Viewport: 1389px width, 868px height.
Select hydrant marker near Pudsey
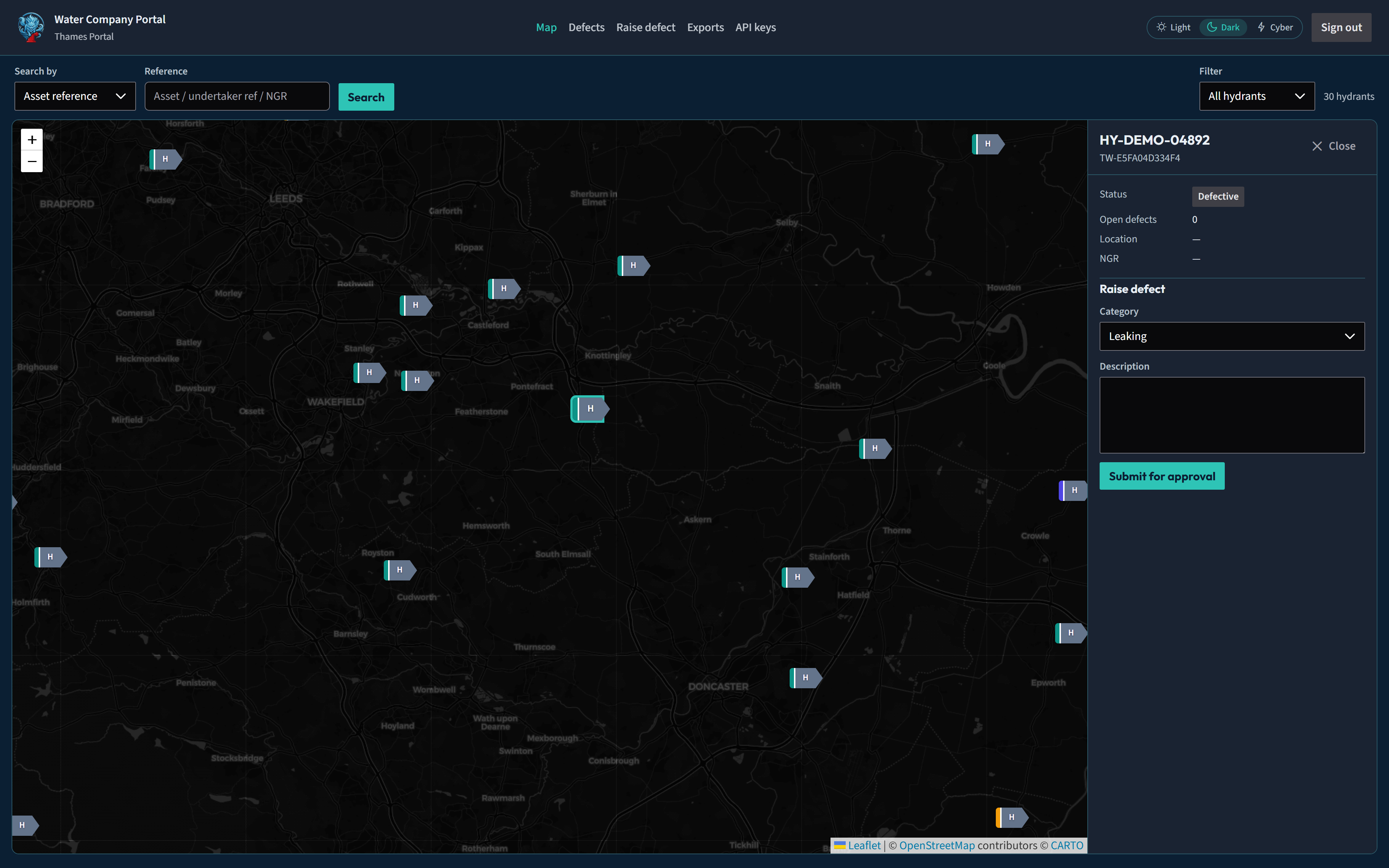[165, 159]
